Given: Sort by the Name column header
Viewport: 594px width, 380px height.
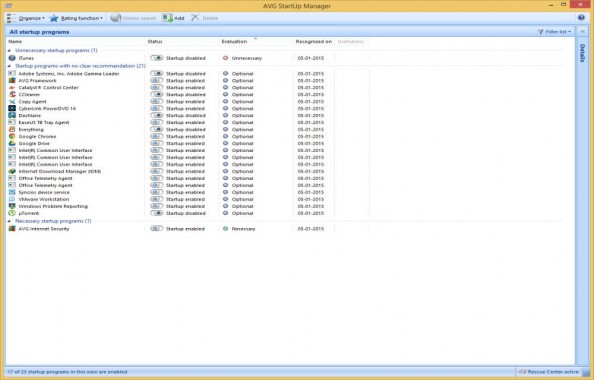Looking at the screenshot, I should pyautogui.click(x=76, y=41).
